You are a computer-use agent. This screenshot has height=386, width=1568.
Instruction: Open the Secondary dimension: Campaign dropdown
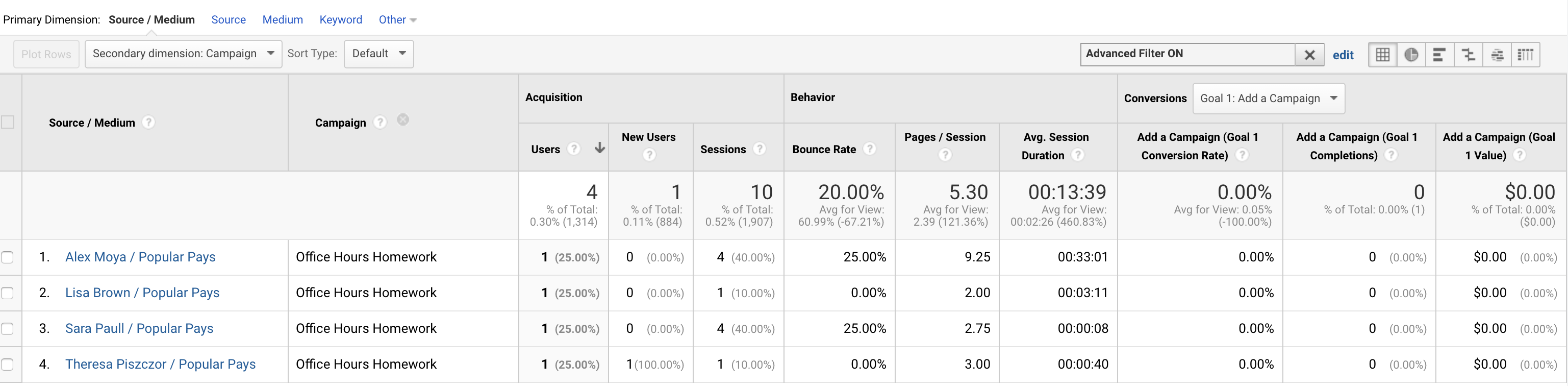pos(183,54)
